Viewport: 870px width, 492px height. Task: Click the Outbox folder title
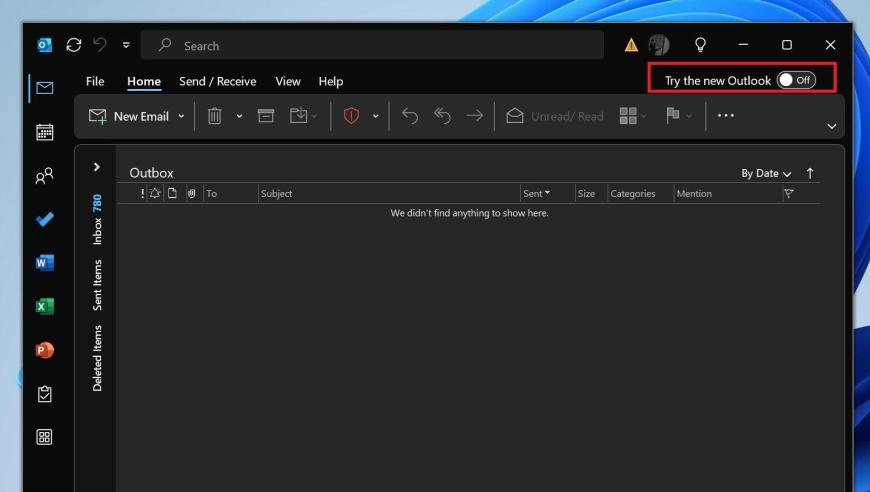151,173
